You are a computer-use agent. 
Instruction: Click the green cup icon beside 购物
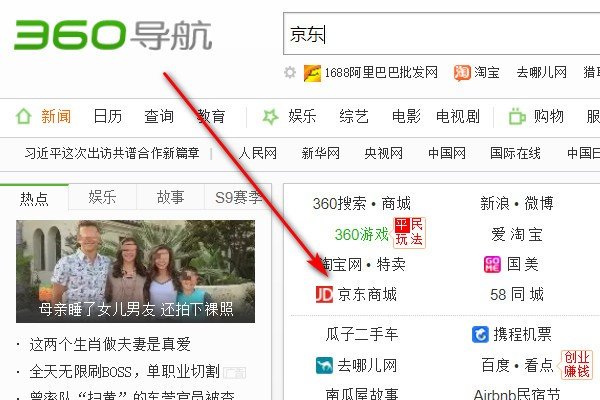(x=517, y=116)
